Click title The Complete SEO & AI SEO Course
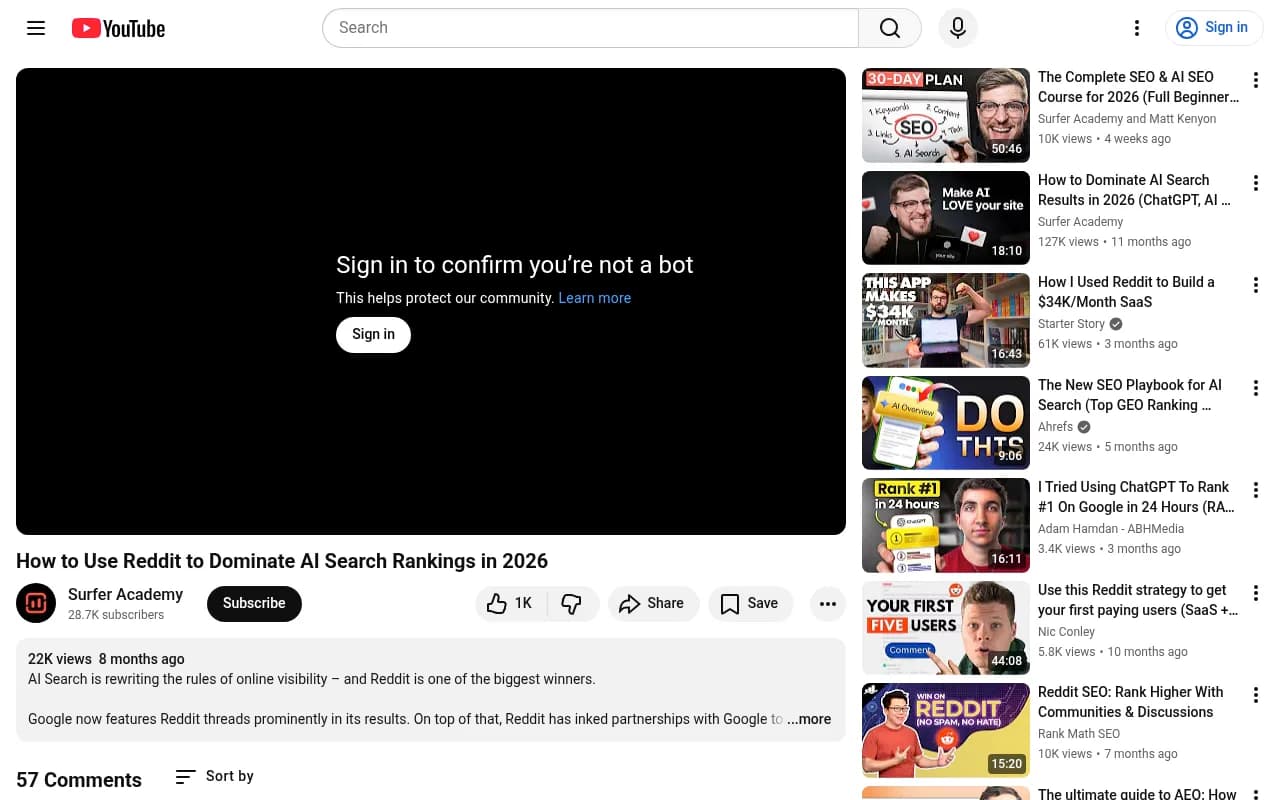Screen dimensions: 1280x800 click(x=1138, y=87)
